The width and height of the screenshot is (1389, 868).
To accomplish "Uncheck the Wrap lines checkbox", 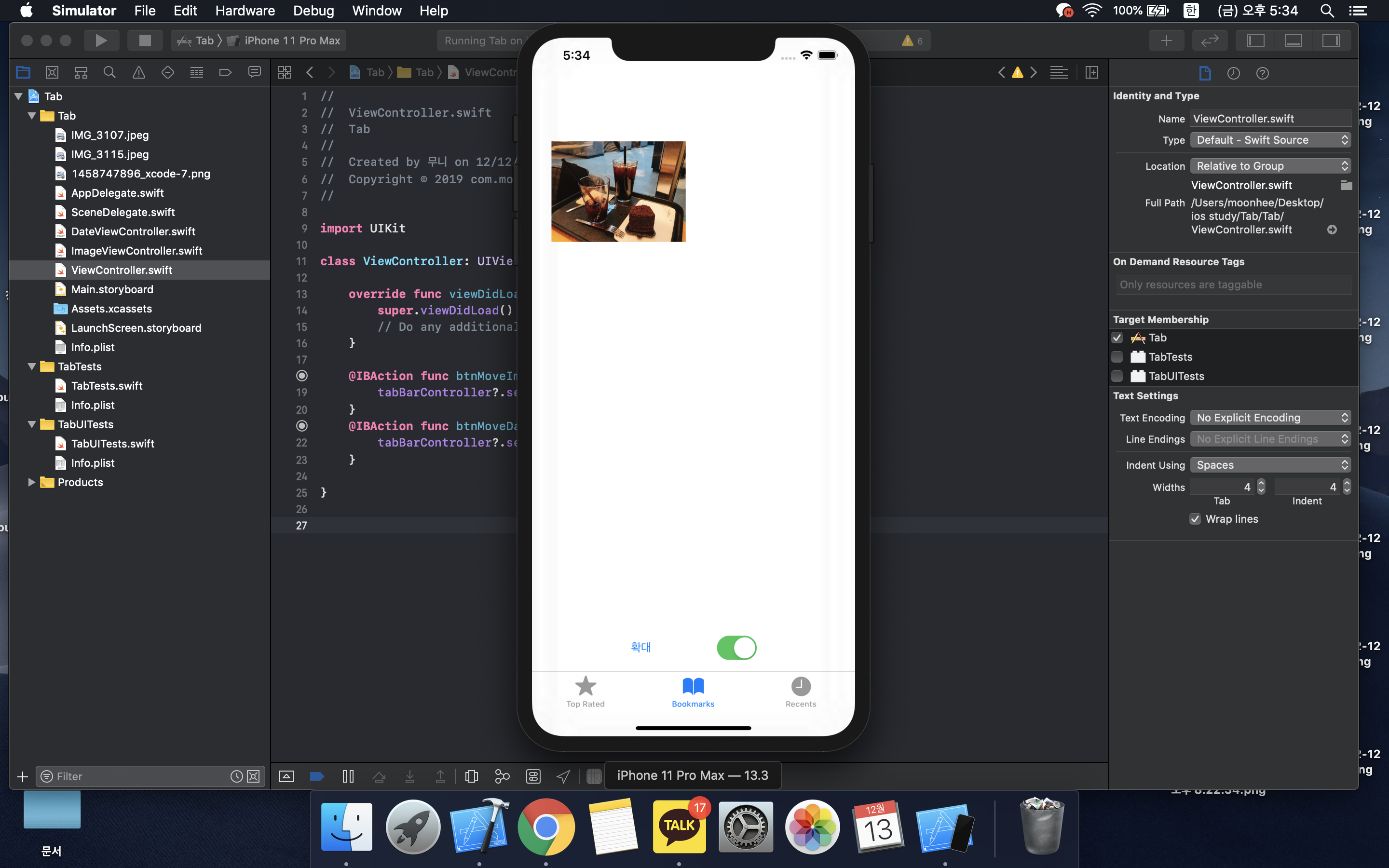I will coord(1195,519).
